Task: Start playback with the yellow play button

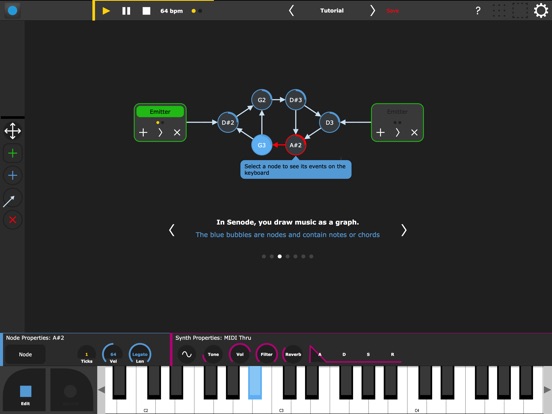Action: pyautogui.click(x=106, y=11)
